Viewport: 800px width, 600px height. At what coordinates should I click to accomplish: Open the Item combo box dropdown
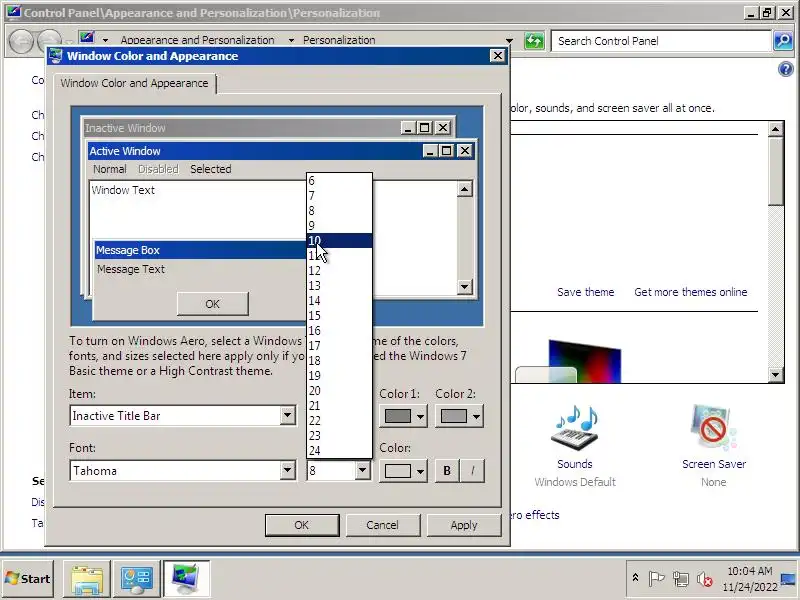pyautogui.click(x=287, y=415)
